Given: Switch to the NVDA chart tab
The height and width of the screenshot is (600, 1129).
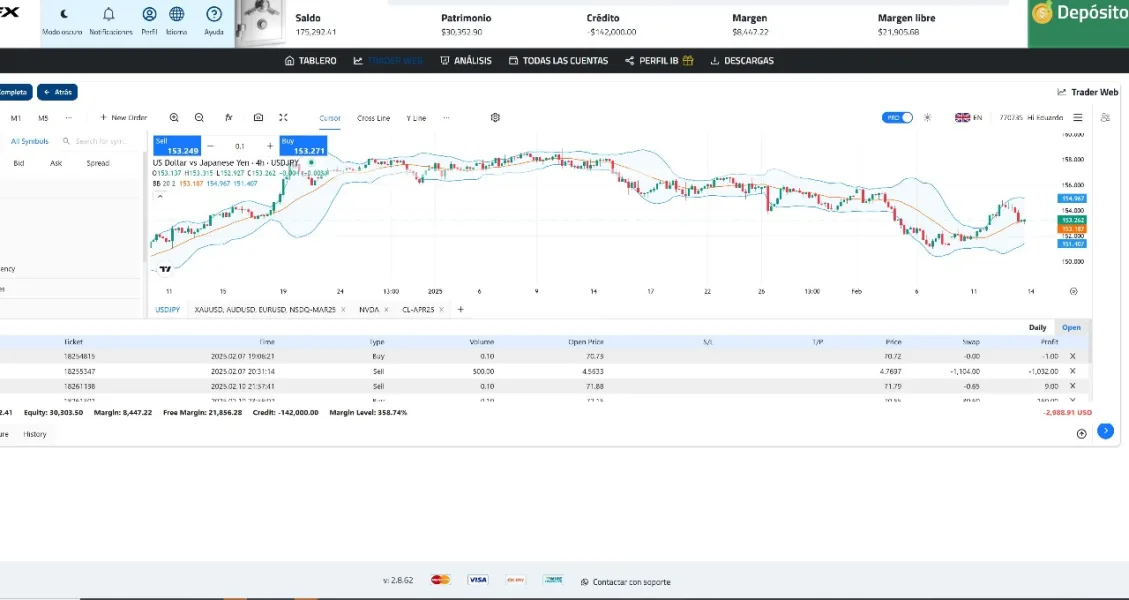Looking at the screenshot, I should pos(369,310).
